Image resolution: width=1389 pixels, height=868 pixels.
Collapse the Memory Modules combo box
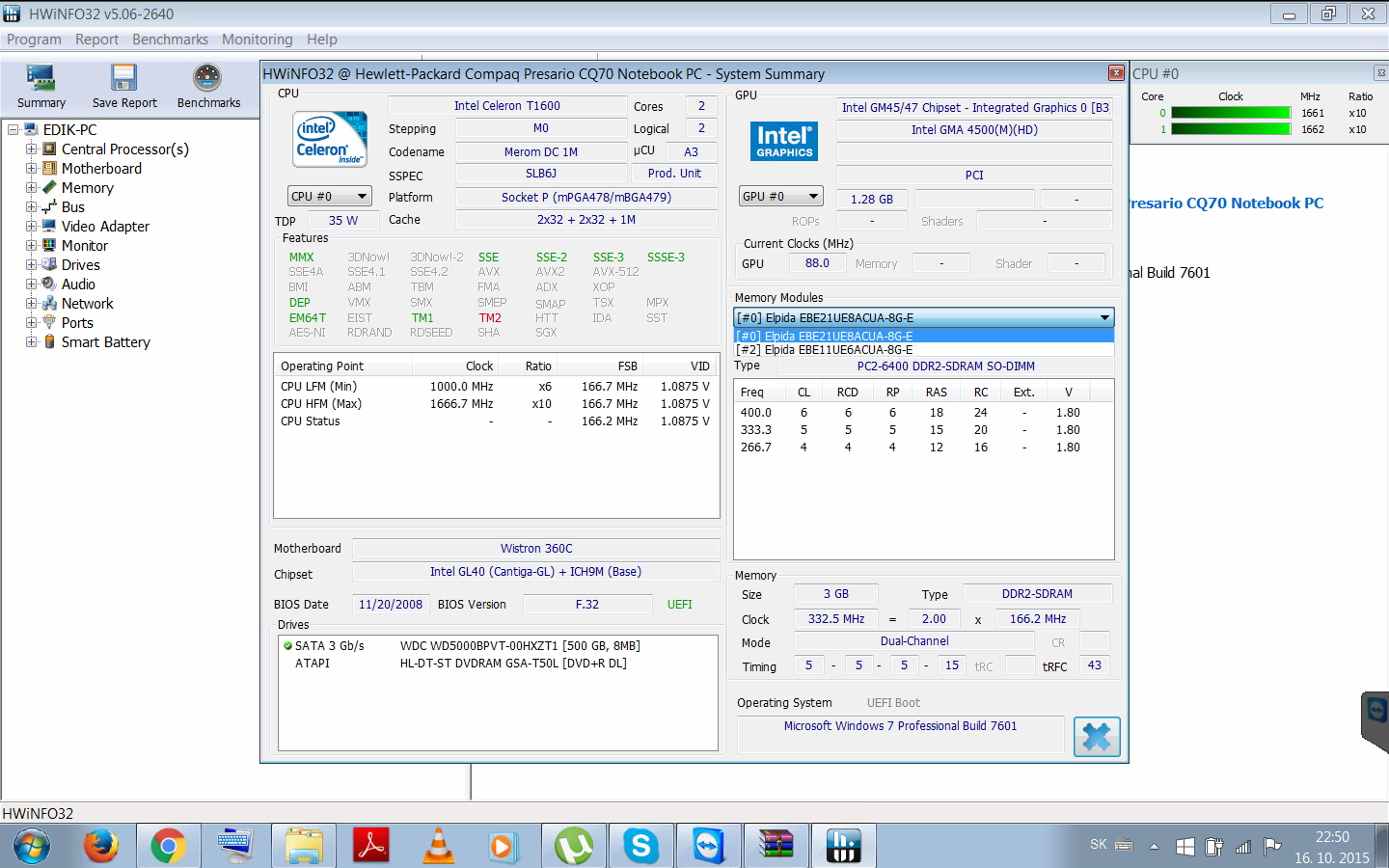pos(1104,317)
